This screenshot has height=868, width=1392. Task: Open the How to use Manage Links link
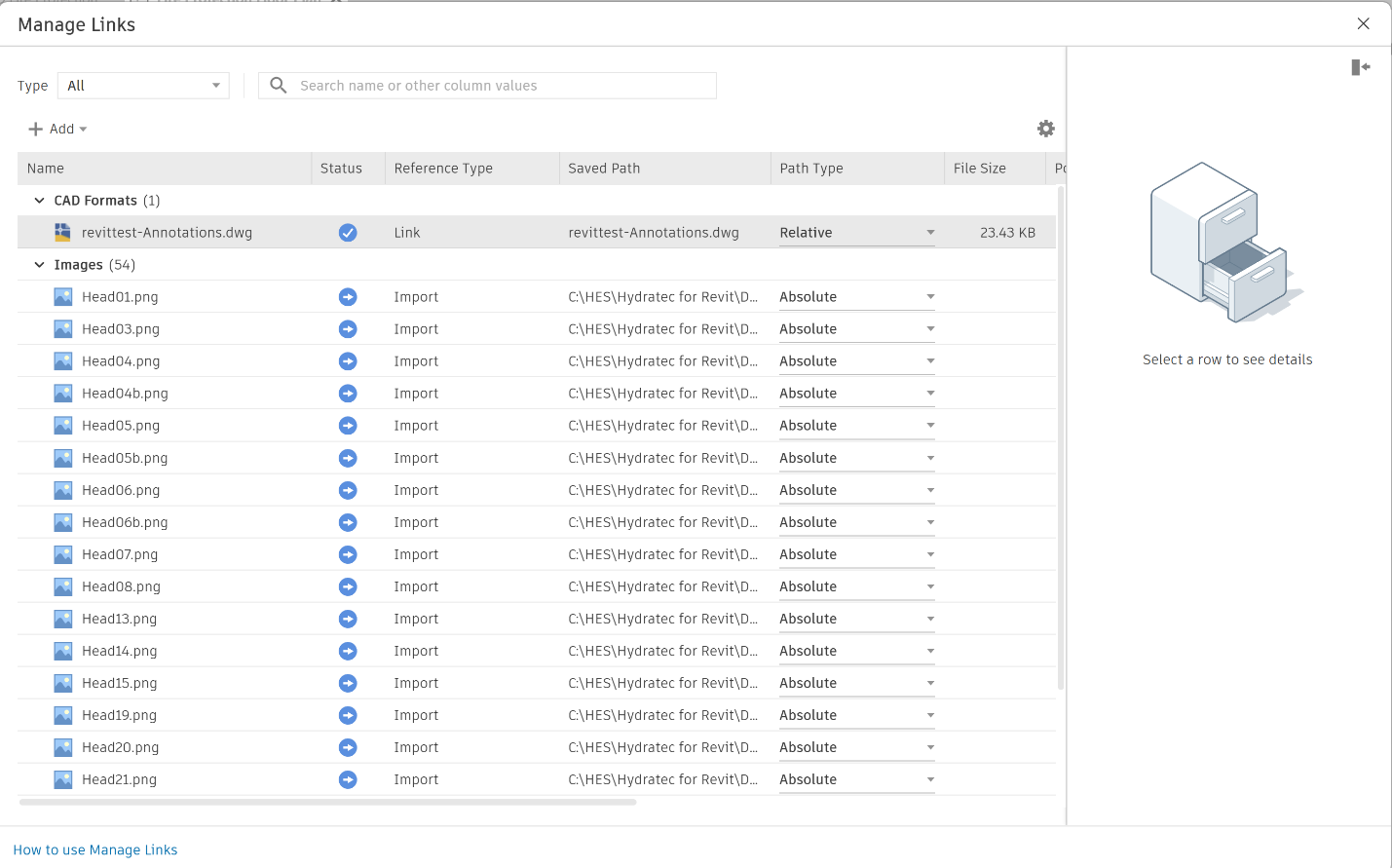95,850
